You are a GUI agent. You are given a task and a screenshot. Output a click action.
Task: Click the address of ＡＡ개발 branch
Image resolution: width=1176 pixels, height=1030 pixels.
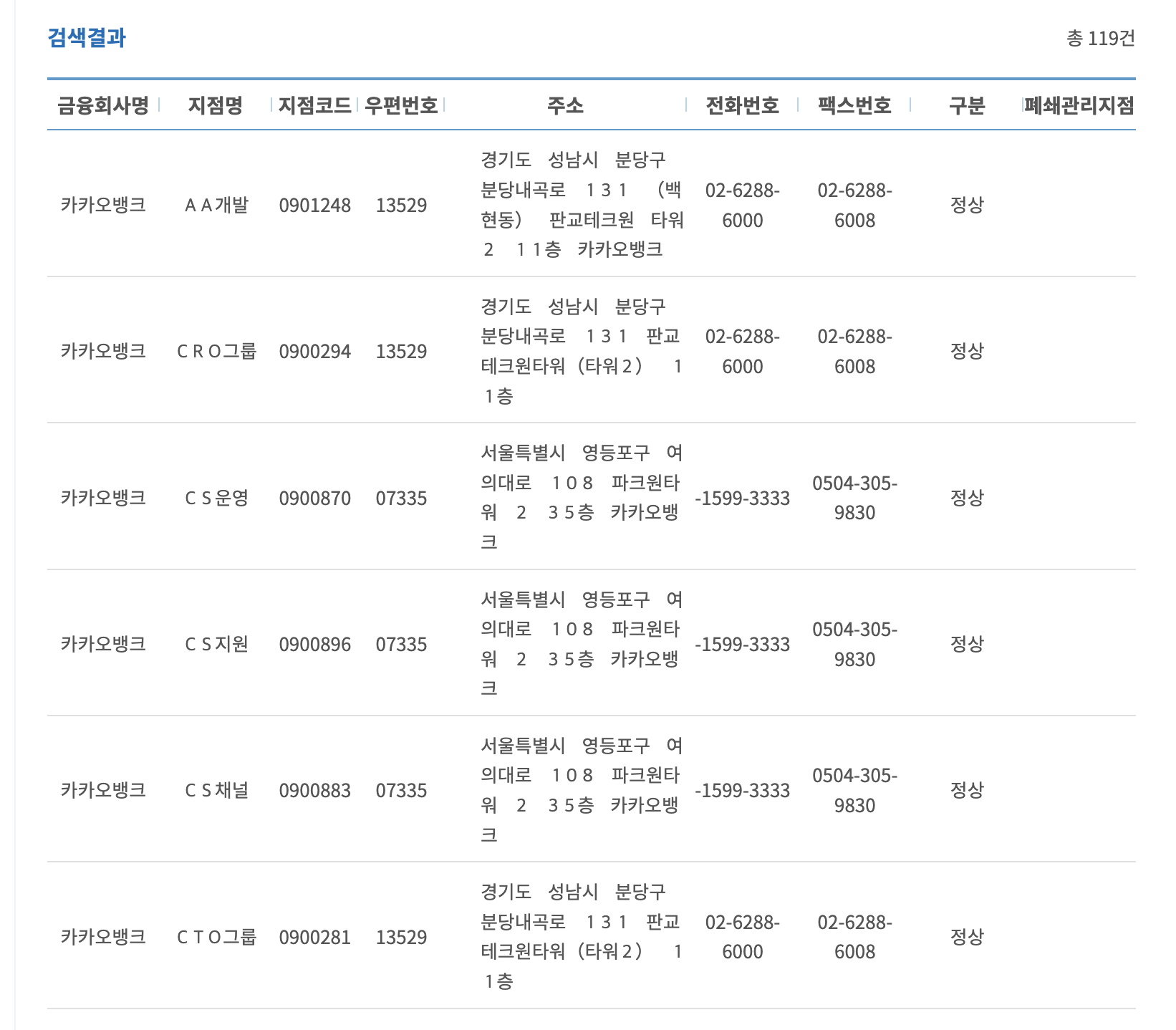582,205
